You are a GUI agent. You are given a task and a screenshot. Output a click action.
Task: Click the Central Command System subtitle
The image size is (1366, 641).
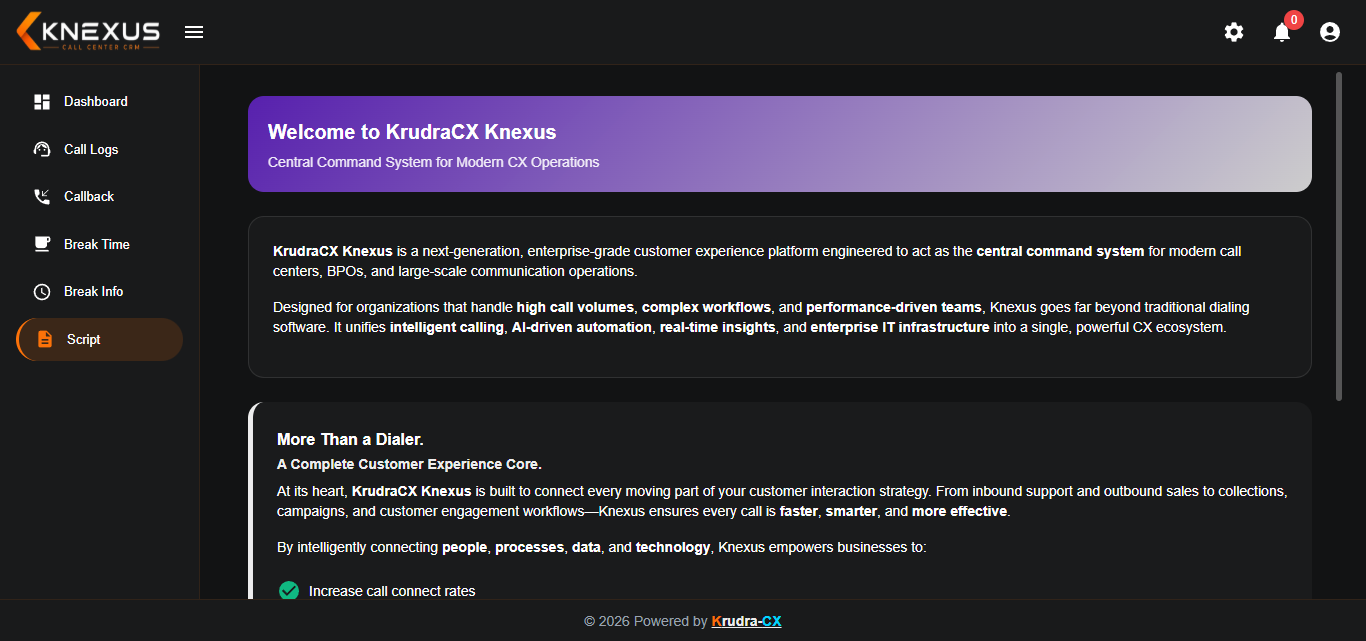(433, 162)
